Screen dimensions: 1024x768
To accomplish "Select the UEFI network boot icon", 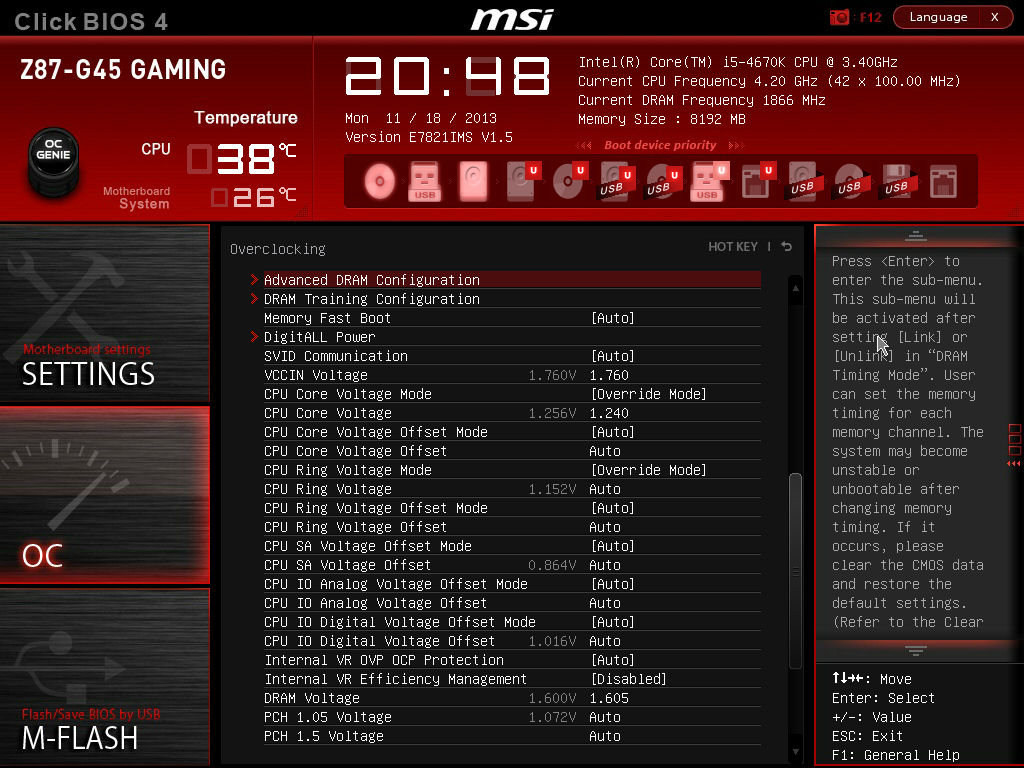I will point(758,181).
